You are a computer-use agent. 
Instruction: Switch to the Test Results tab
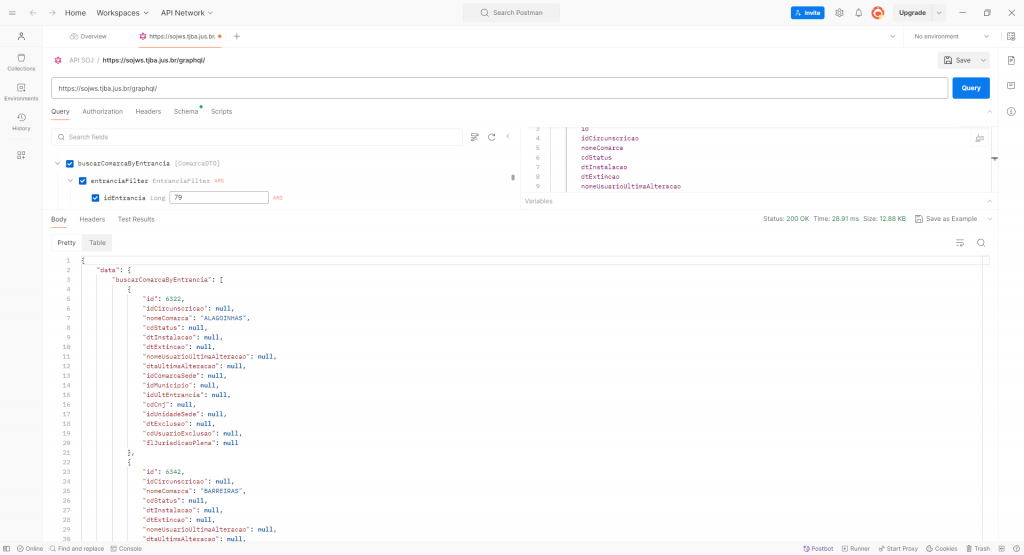[136, 219]
